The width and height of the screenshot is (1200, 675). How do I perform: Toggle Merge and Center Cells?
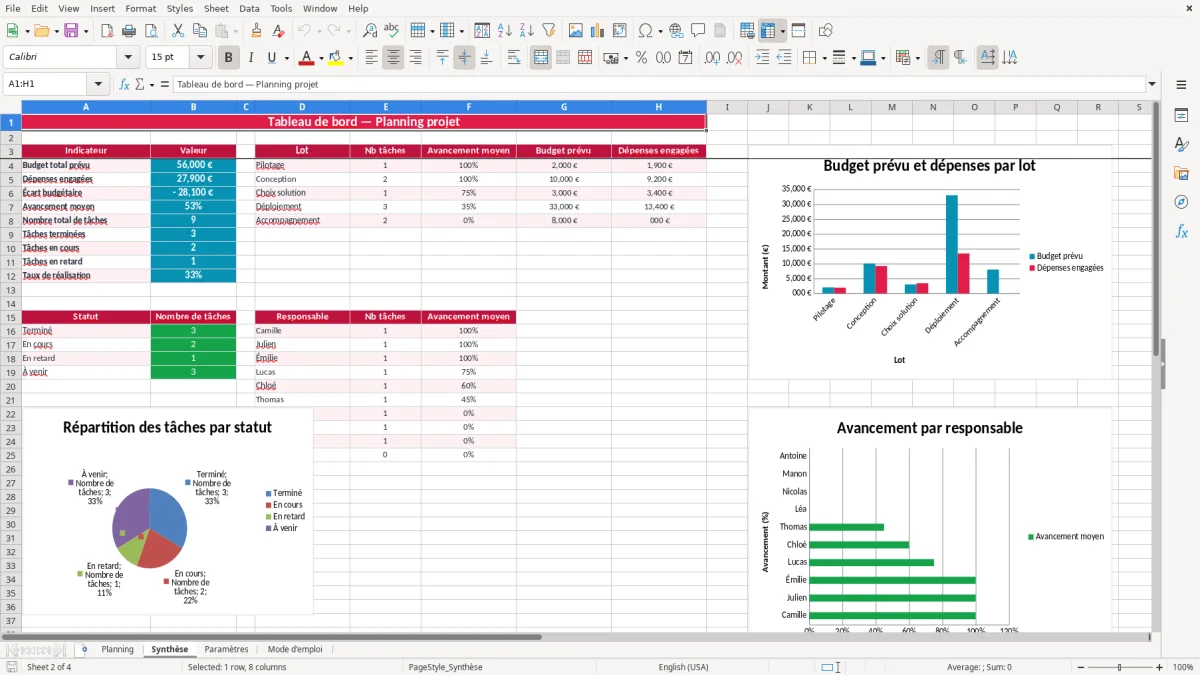[x=541, y=58]
